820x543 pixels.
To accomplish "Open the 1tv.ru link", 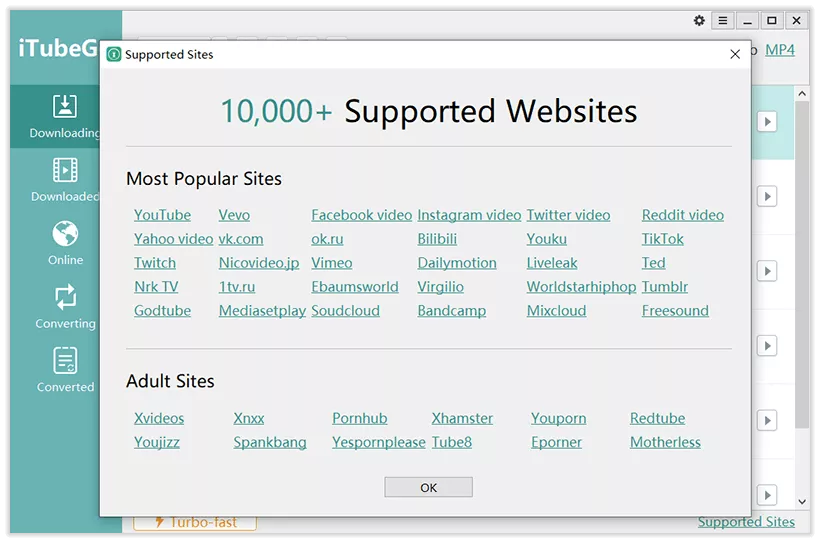I will coord(237,287).
